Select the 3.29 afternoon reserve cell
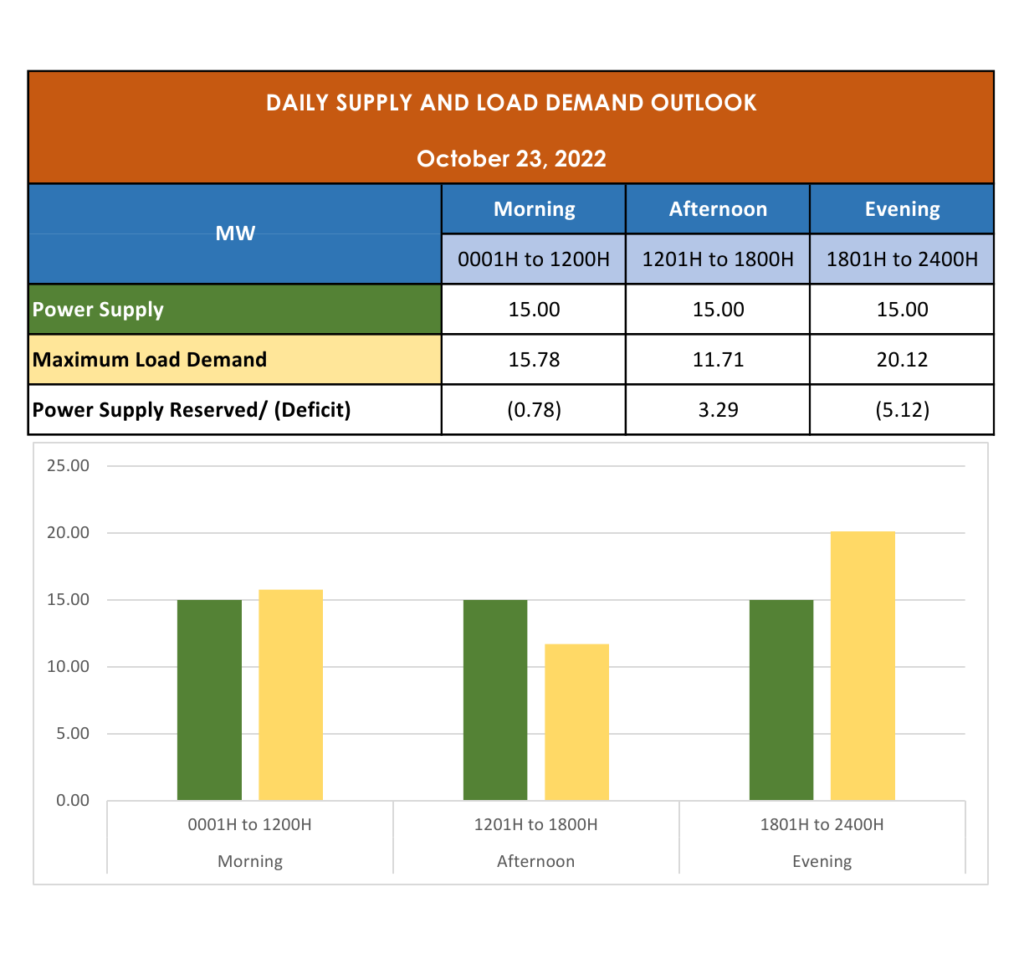Image resolution: width=1024 pixels, height=964 pixels. coord(718,410)
